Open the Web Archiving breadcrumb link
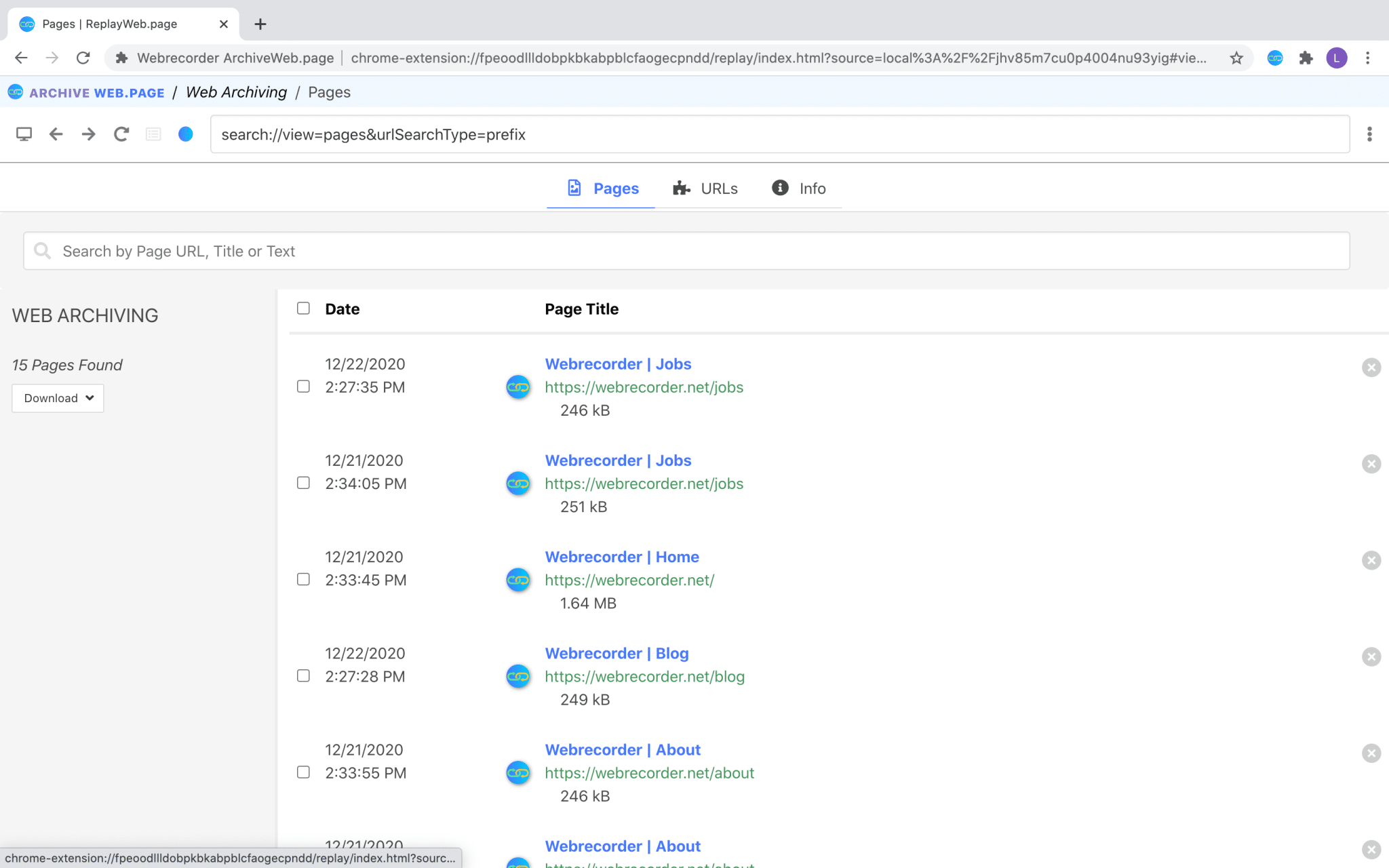Screen dimensions: 1389x868 (x=236, y=92)
